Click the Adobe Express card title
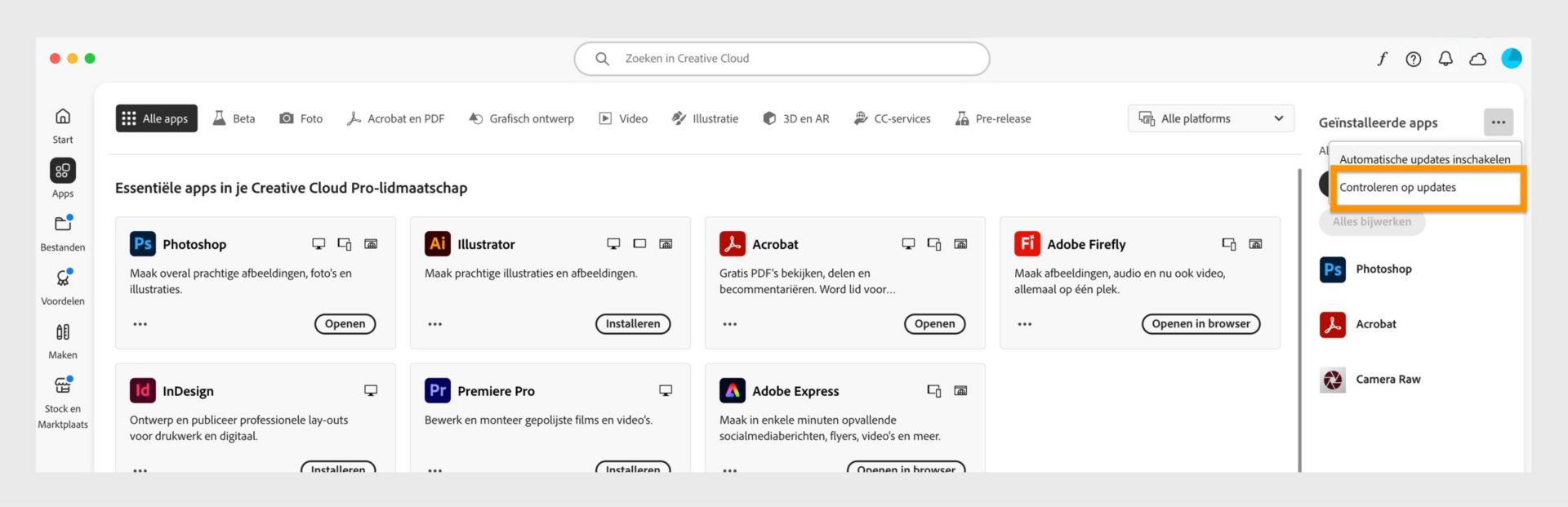 [x=795, y=391]
